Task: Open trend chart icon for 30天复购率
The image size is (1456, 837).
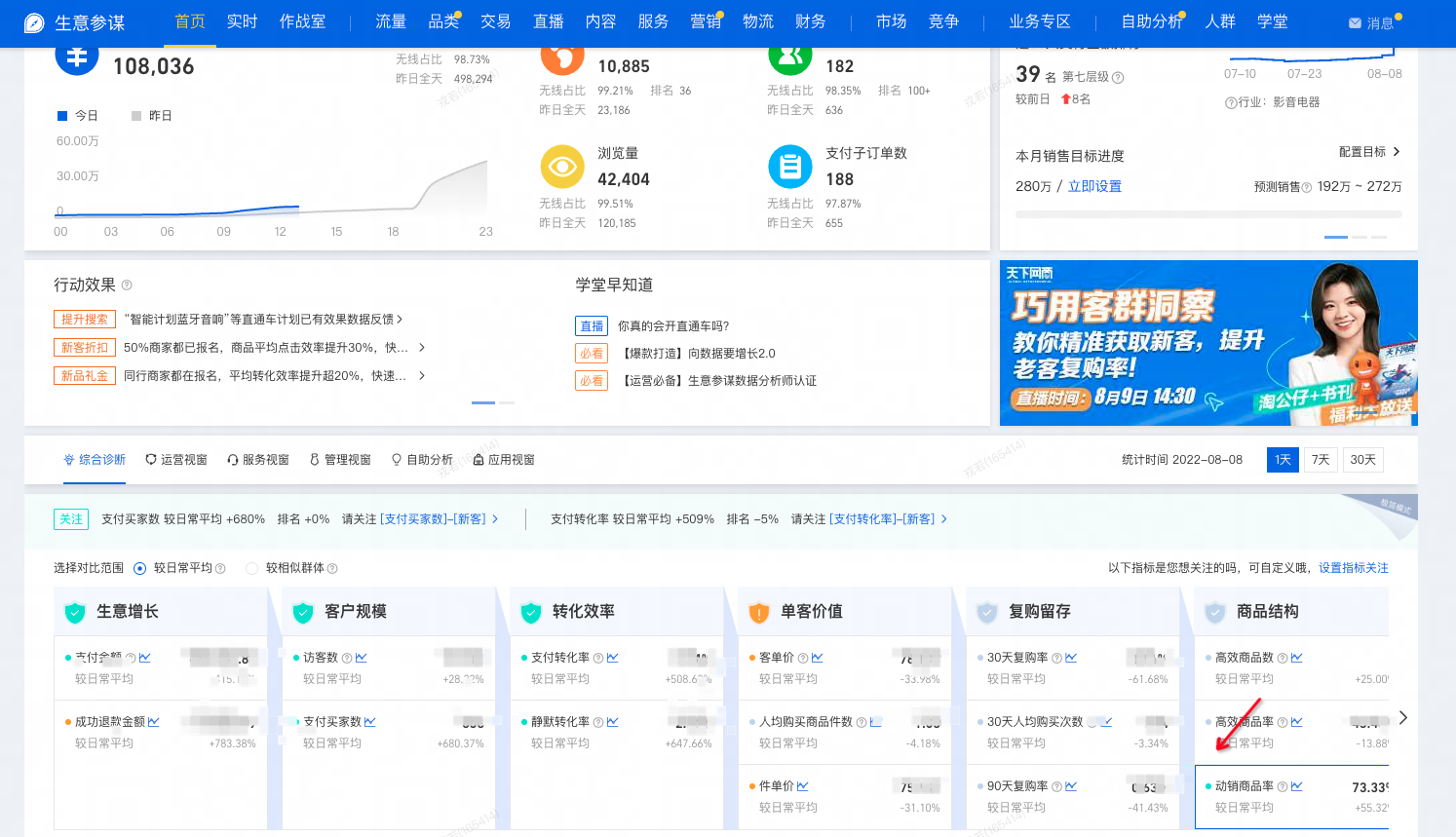Action: tap(1071, 658)
